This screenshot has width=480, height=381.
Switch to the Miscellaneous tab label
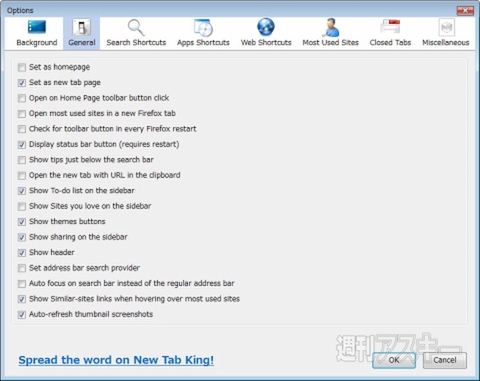446,43
